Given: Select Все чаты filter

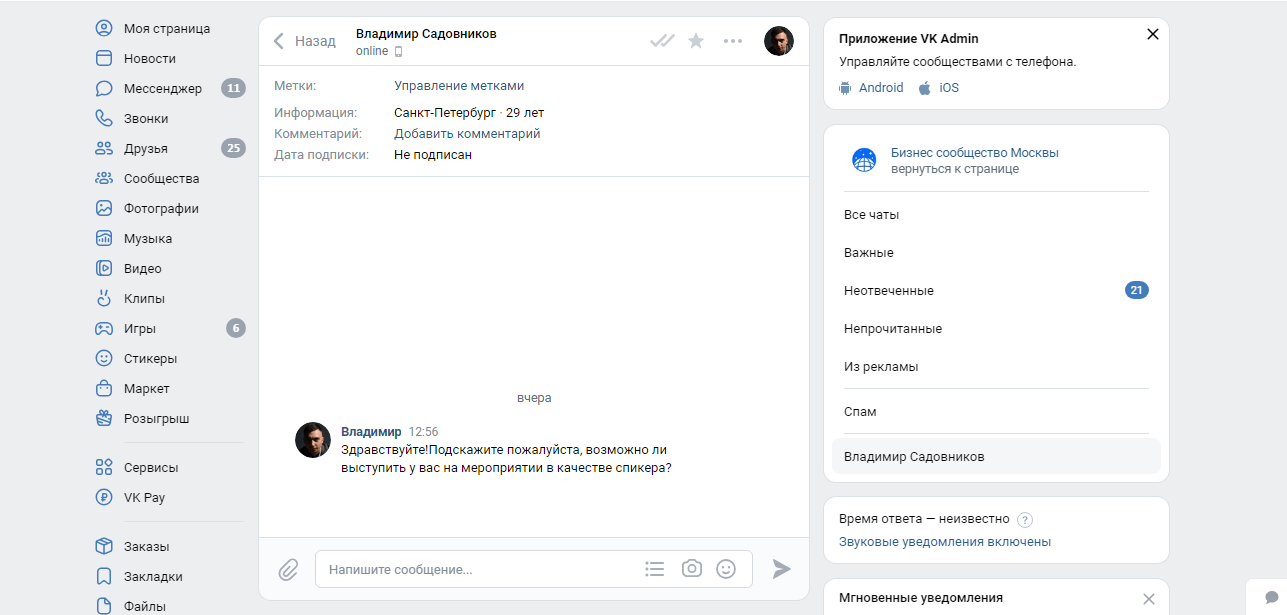Looking at the screenshot, I should coord(996,215).
